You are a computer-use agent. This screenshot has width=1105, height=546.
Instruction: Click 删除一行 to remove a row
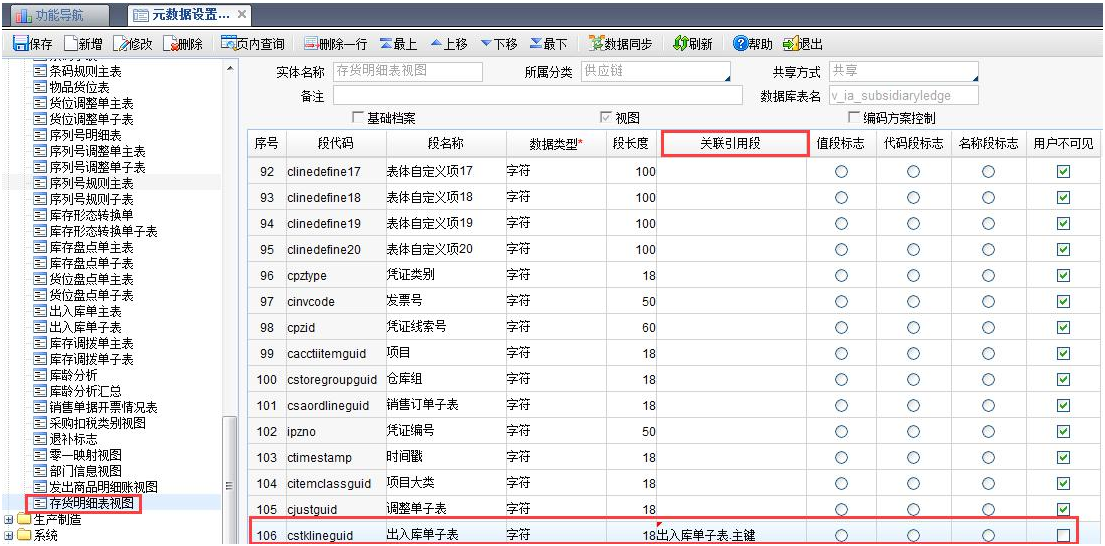[335, 44]
